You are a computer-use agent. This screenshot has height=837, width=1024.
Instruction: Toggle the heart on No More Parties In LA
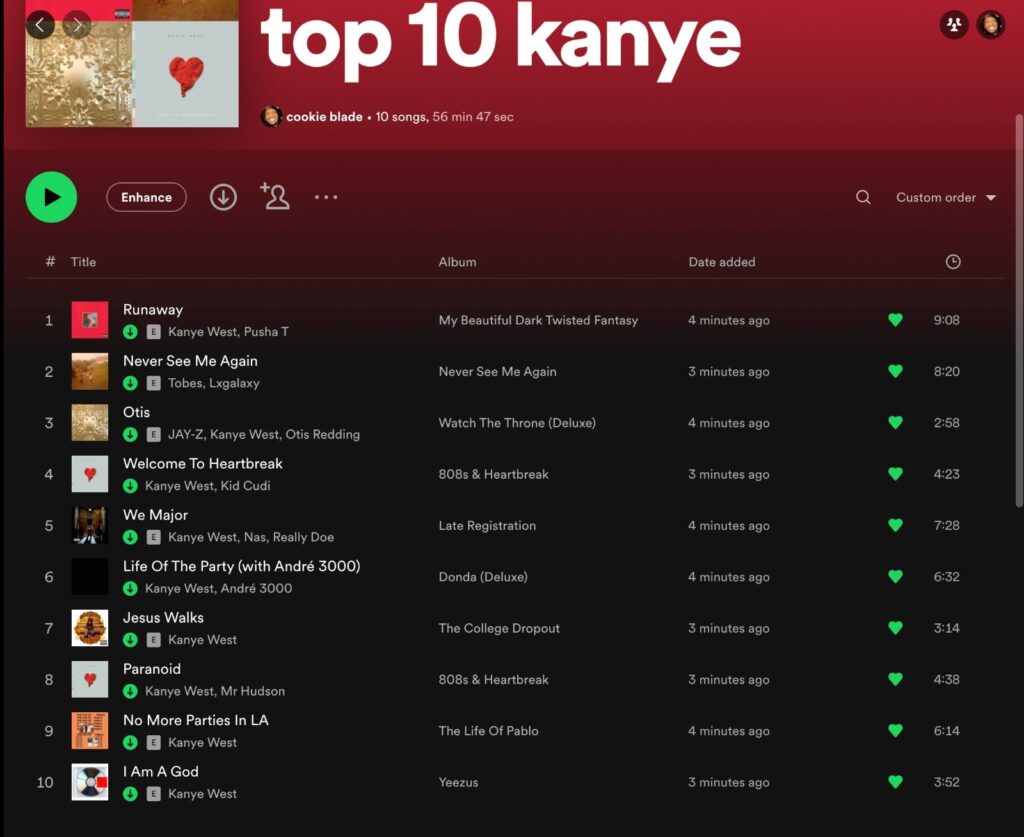(x=895, y=731)
